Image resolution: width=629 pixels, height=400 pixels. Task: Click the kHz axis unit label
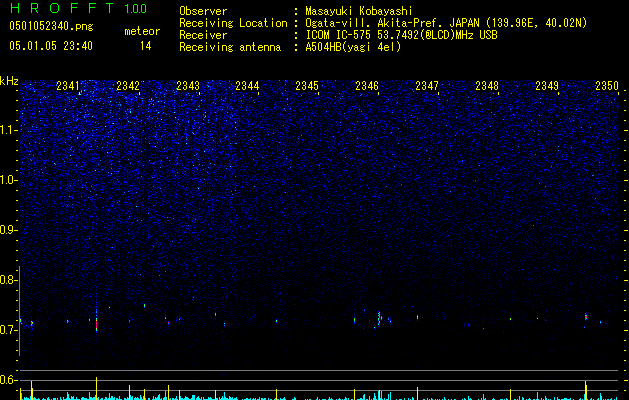9,81
